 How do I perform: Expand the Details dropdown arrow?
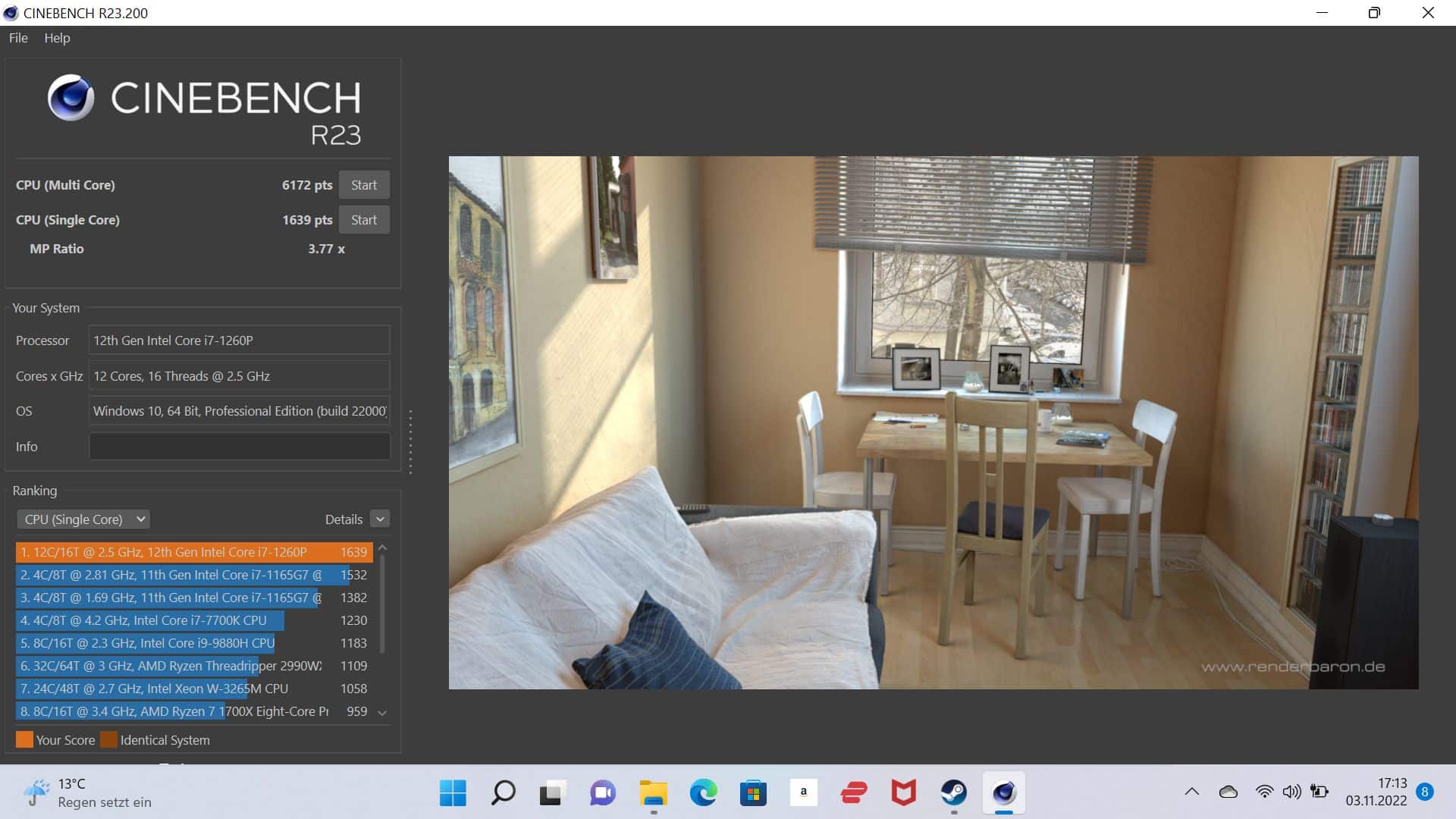pyautogui.click(x=381, y=519)
